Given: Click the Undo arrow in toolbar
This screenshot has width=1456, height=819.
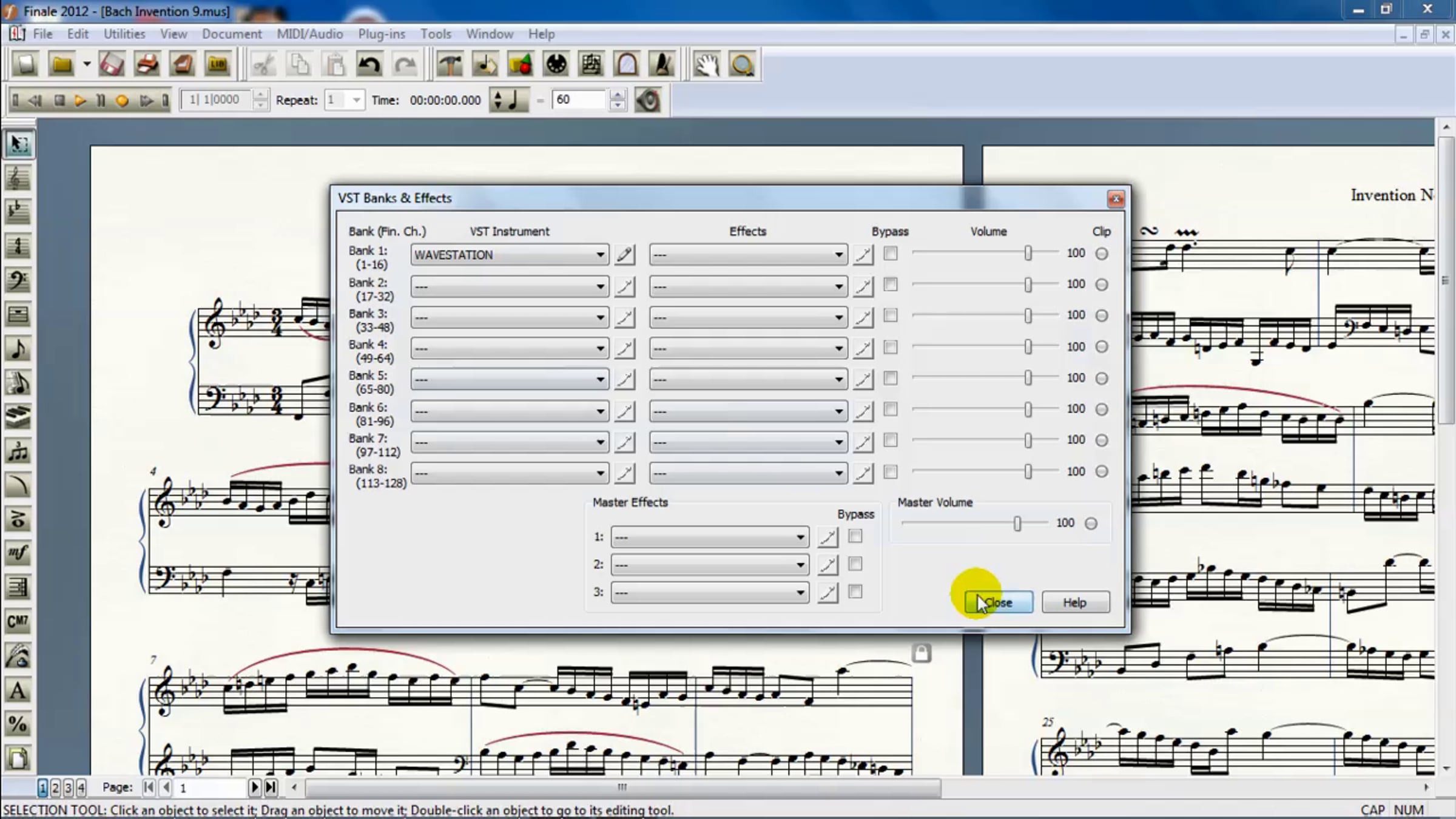Looking at the screenshot, I should pos(369,65).
